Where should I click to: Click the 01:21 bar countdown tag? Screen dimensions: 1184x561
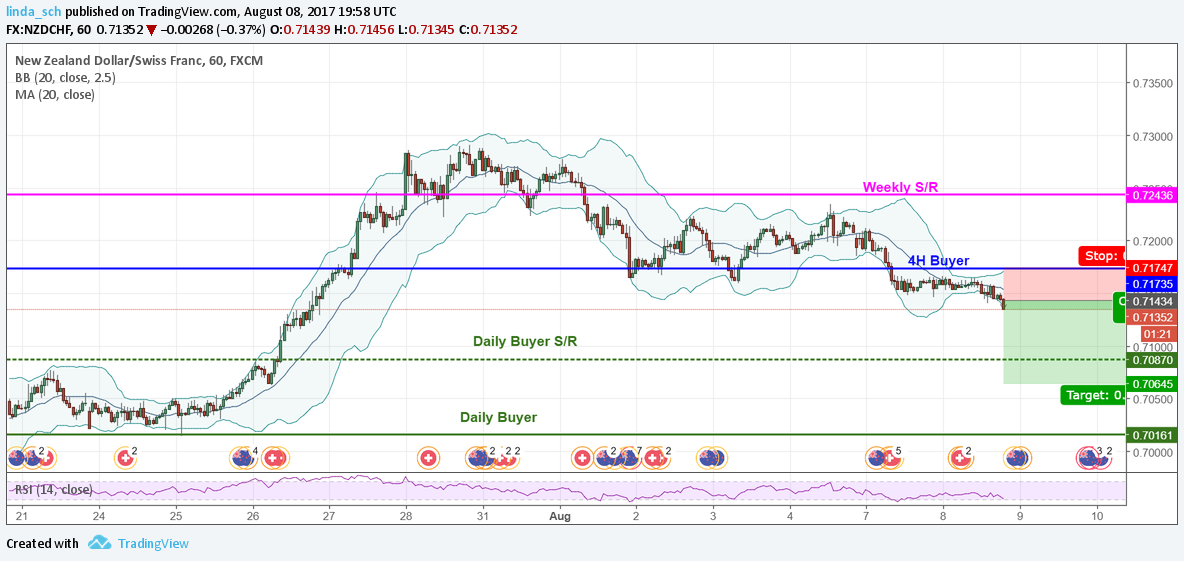tap(1157, 333)
